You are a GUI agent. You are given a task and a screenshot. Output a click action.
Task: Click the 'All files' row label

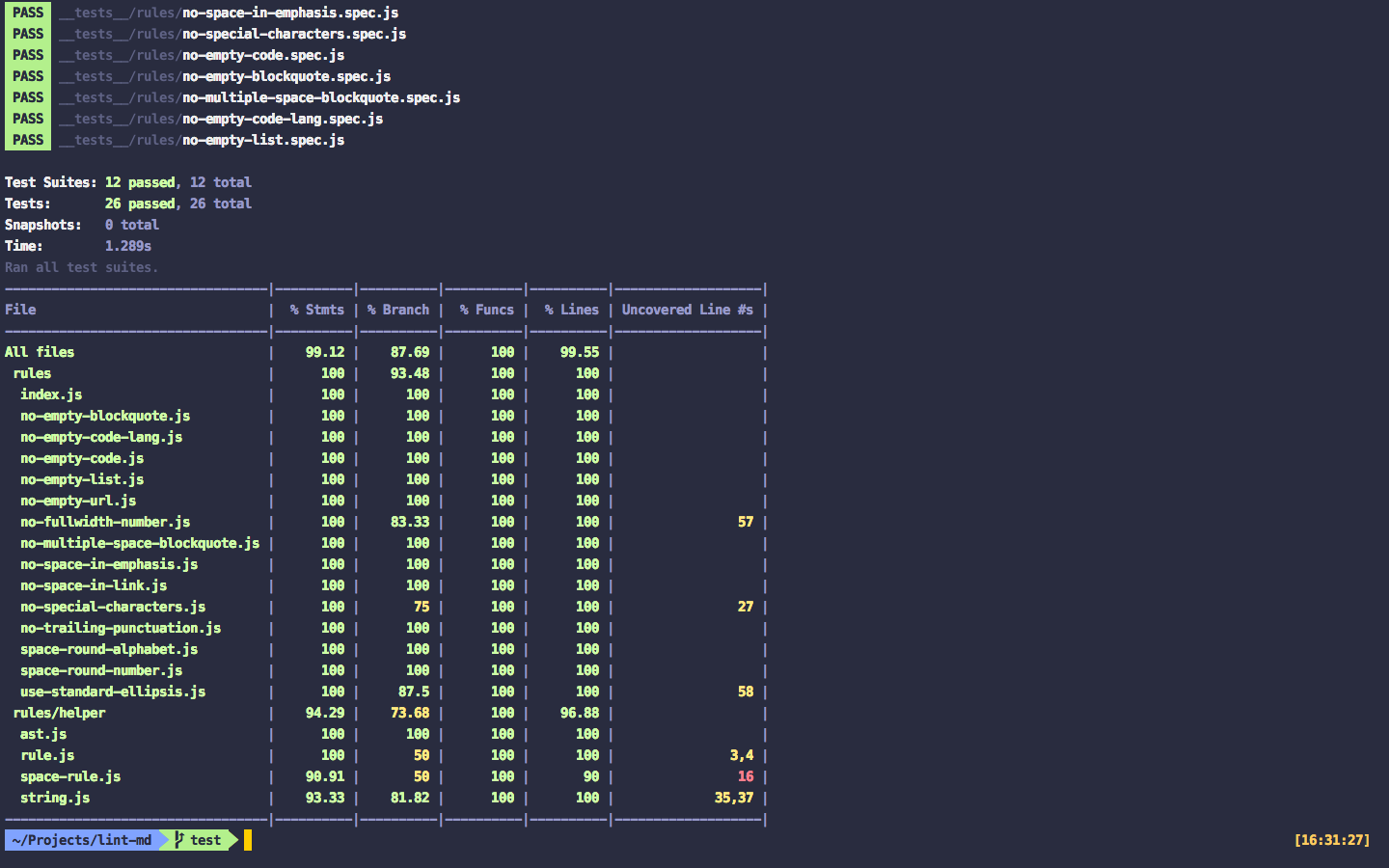40,352
